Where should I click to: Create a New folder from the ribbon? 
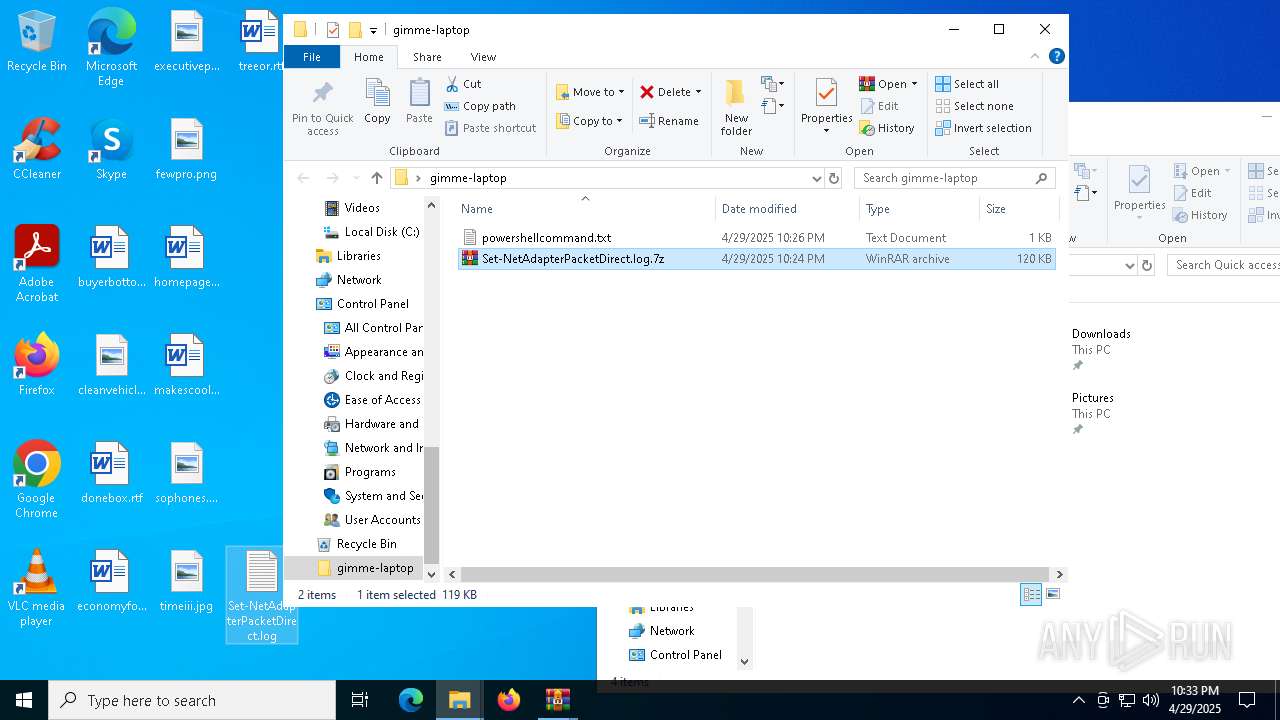[736, 107]
